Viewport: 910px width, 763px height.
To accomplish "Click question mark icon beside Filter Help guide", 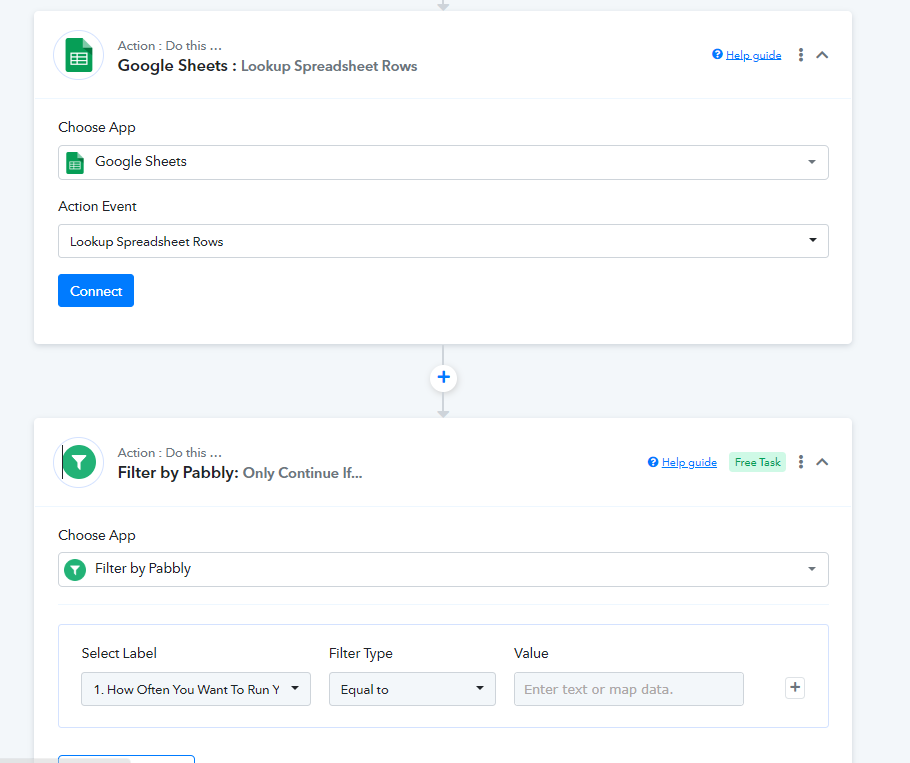I will 653,462.
